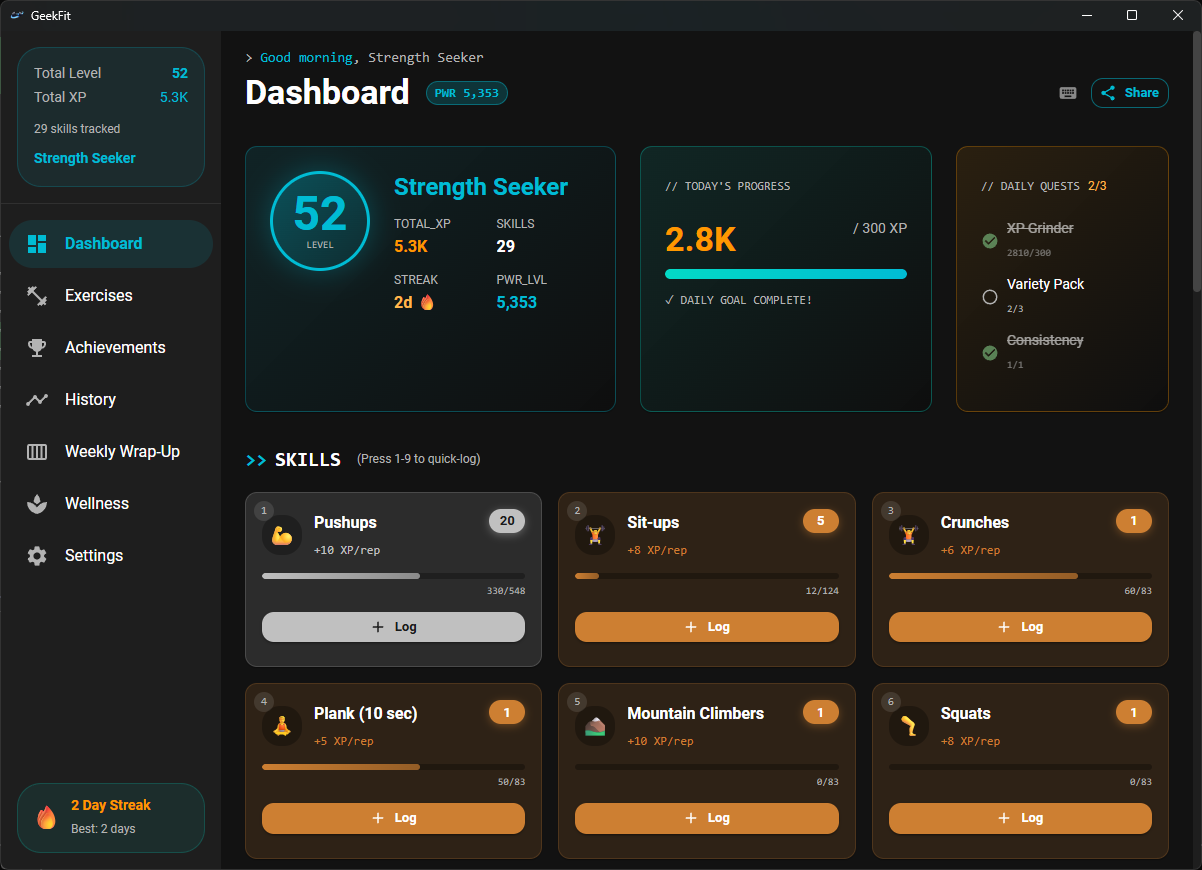Click the double chevron beside SKILLS heading
Screen dimensions: 1202x870
tap(254, 459)
